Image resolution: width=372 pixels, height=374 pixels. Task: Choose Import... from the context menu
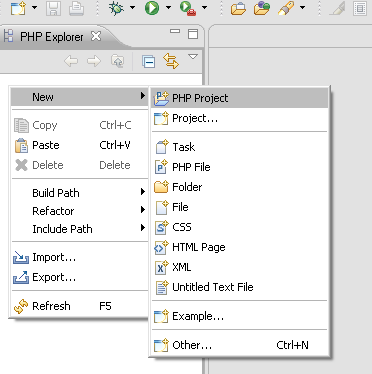(x=79, y=257)
